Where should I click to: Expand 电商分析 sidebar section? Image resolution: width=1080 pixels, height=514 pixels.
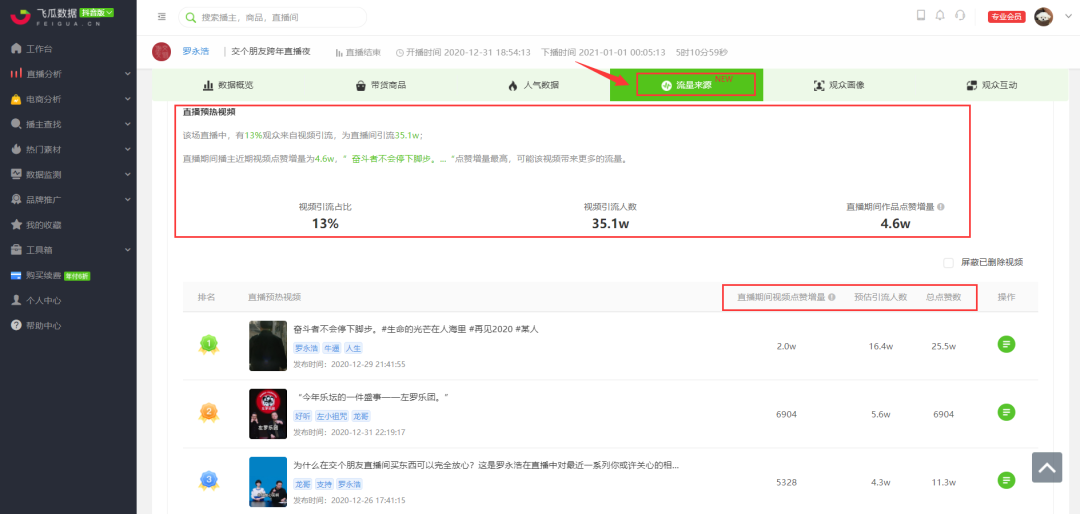click(68, 99)
